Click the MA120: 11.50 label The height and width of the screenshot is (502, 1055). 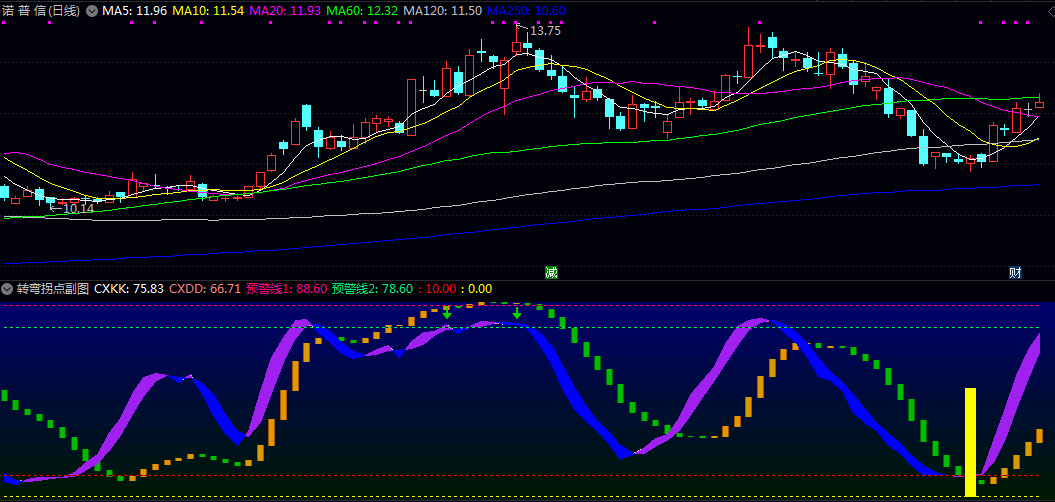[x=441, y=11]
